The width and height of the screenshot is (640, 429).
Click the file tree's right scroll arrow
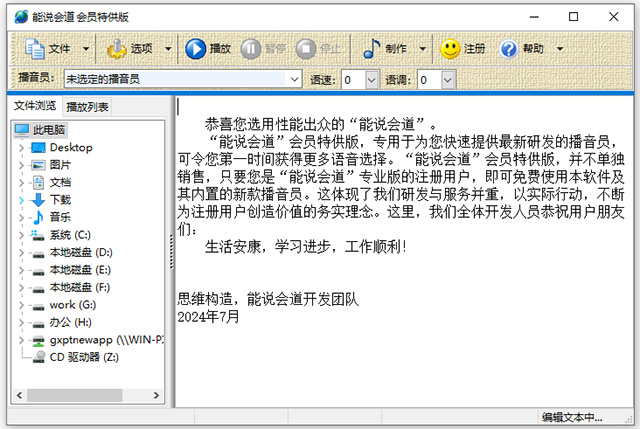coord(156,395)
